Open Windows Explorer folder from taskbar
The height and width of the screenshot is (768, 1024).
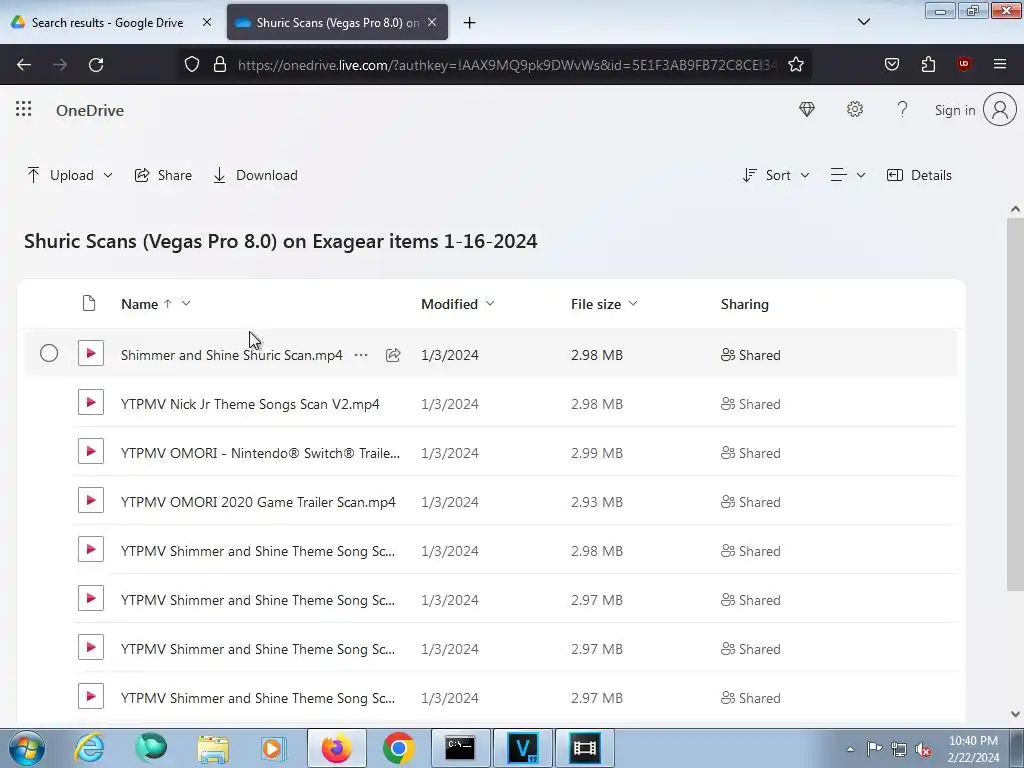[x=213, y=748]
